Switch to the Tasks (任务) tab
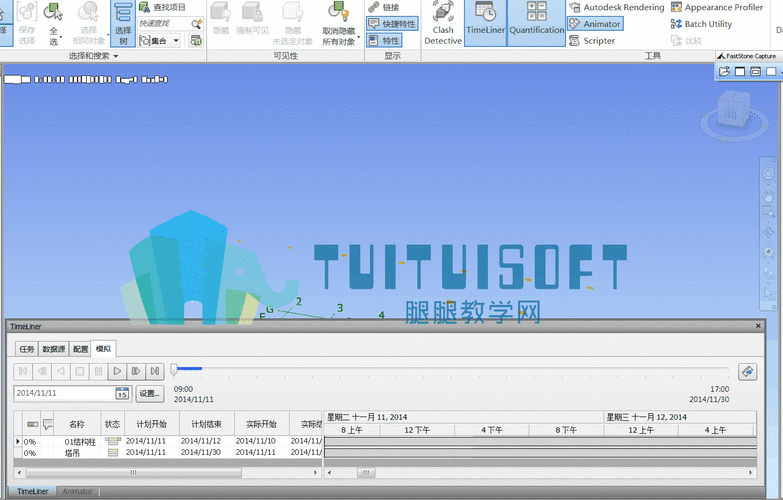783x500 pixels. pyautogui.click(x=27, y=349)
